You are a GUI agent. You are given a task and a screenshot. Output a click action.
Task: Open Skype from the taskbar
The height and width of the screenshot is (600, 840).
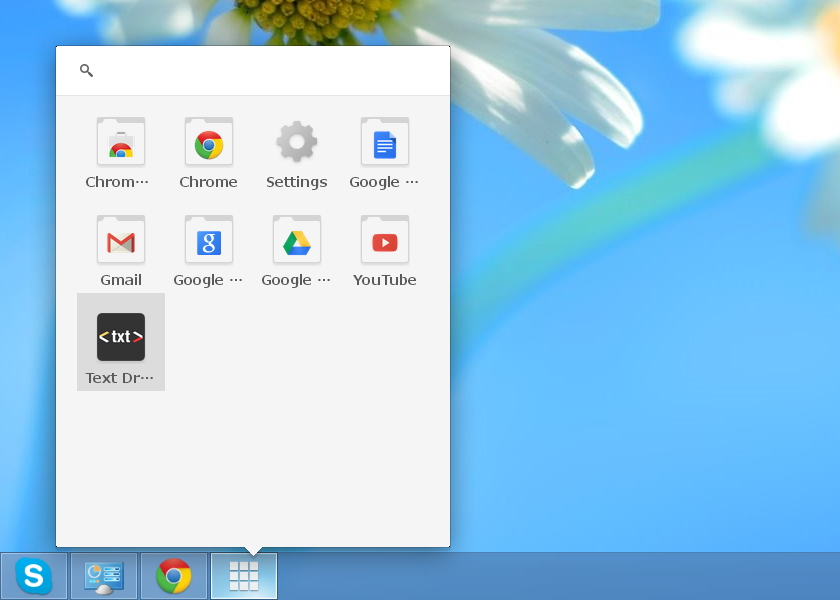click(x=34, y=576)
